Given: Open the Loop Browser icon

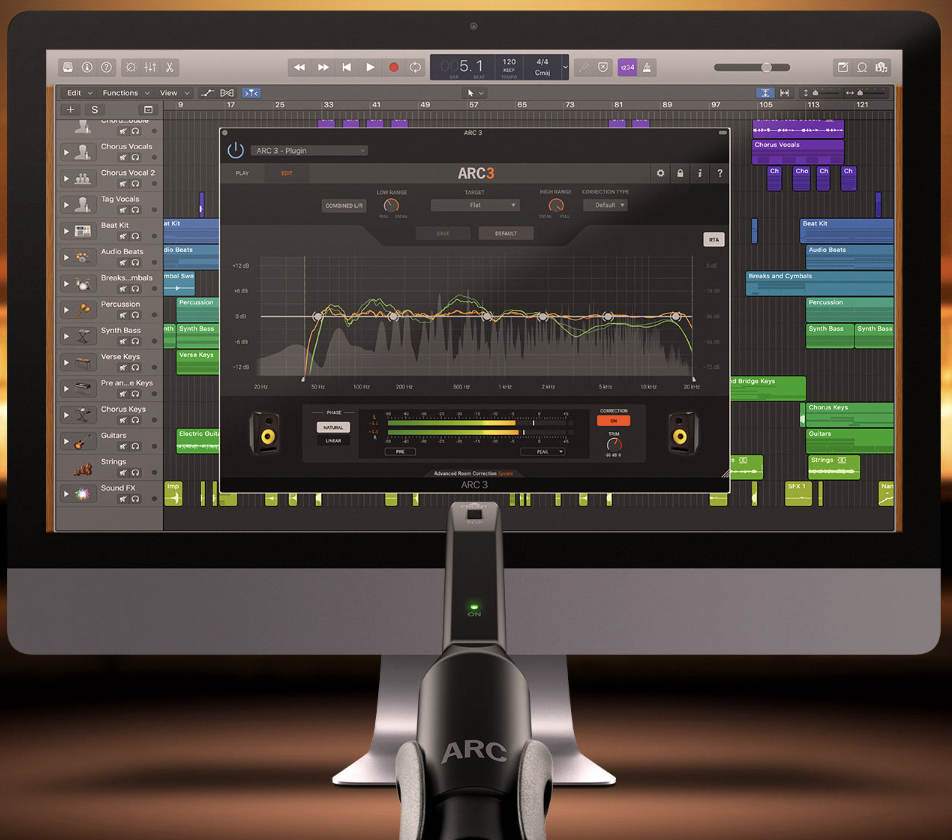Looking at the screenshot, I should 862,67.
